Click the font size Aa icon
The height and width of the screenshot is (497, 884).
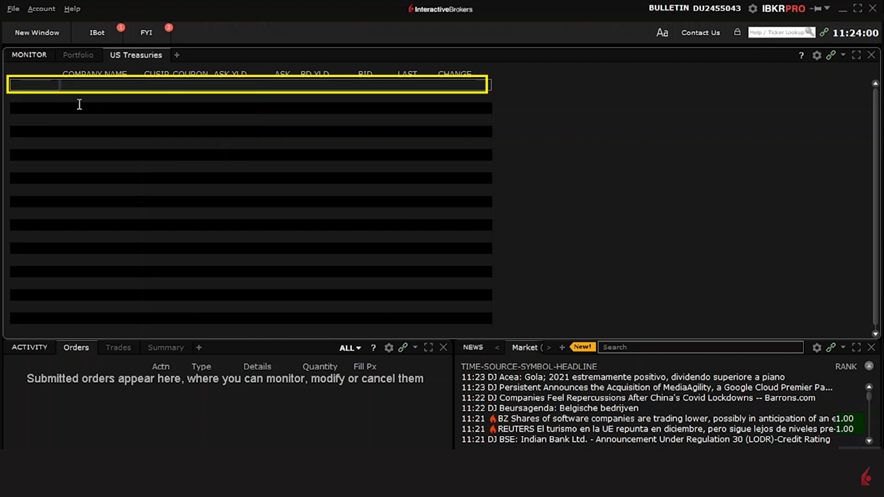click(662, 33)
